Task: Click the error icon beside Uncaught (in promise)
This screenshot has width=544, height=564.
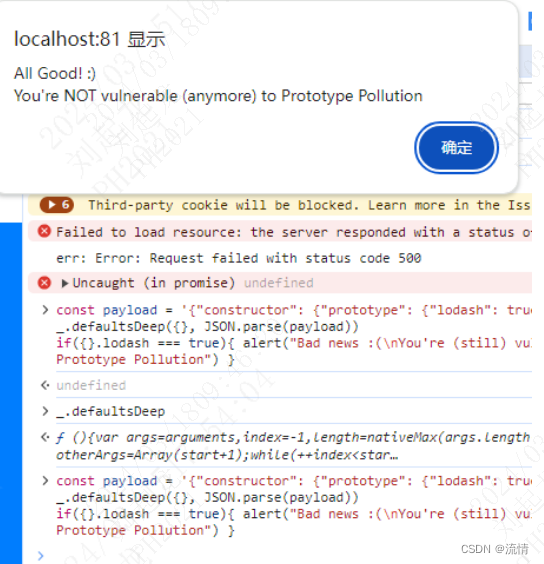Action: (x=44, y=283)
